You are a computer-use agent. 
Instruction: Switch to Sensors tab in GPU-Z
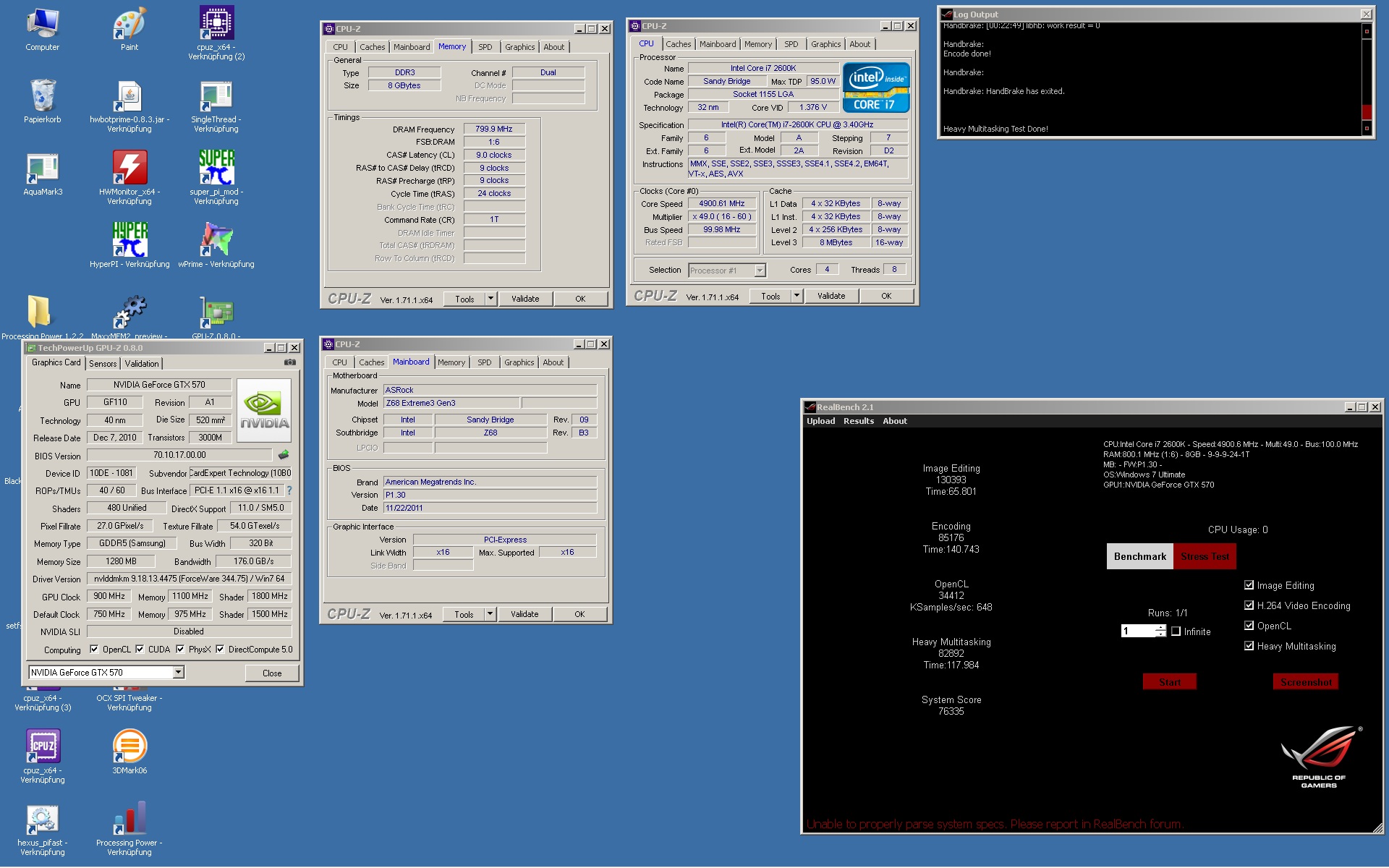(x=103, y=364)
